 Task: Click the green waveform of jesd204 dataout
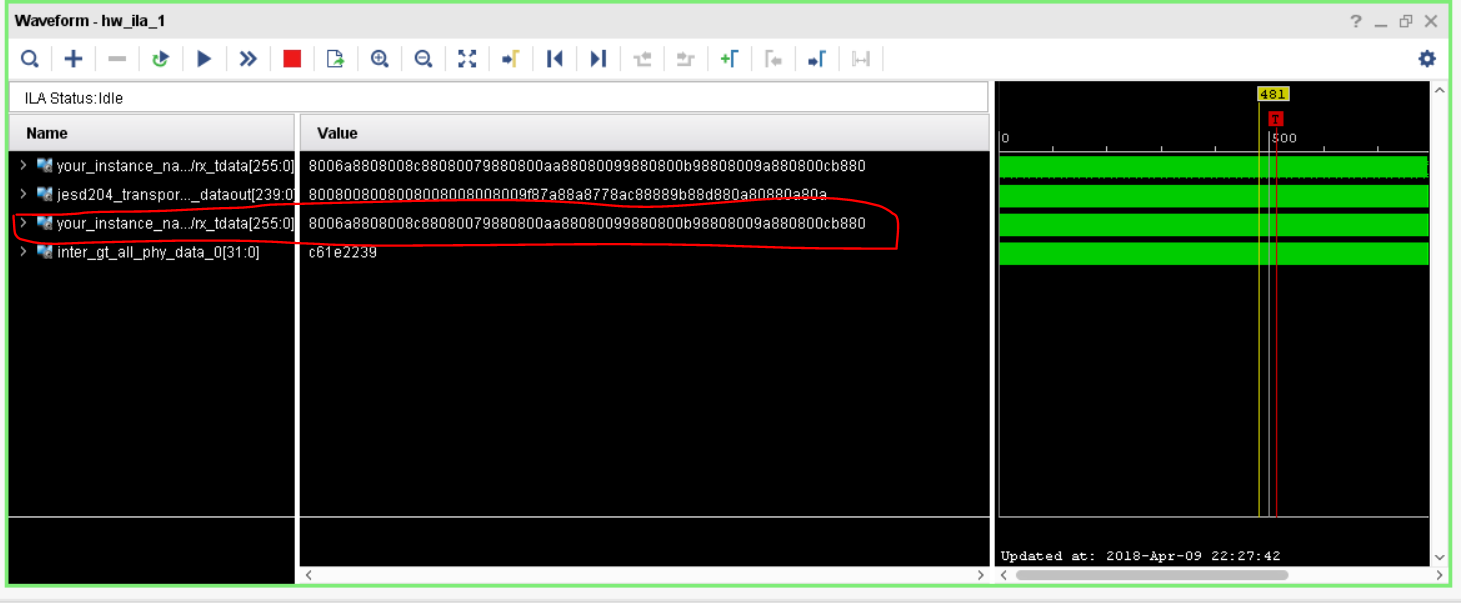click(x=1213, y=196)
